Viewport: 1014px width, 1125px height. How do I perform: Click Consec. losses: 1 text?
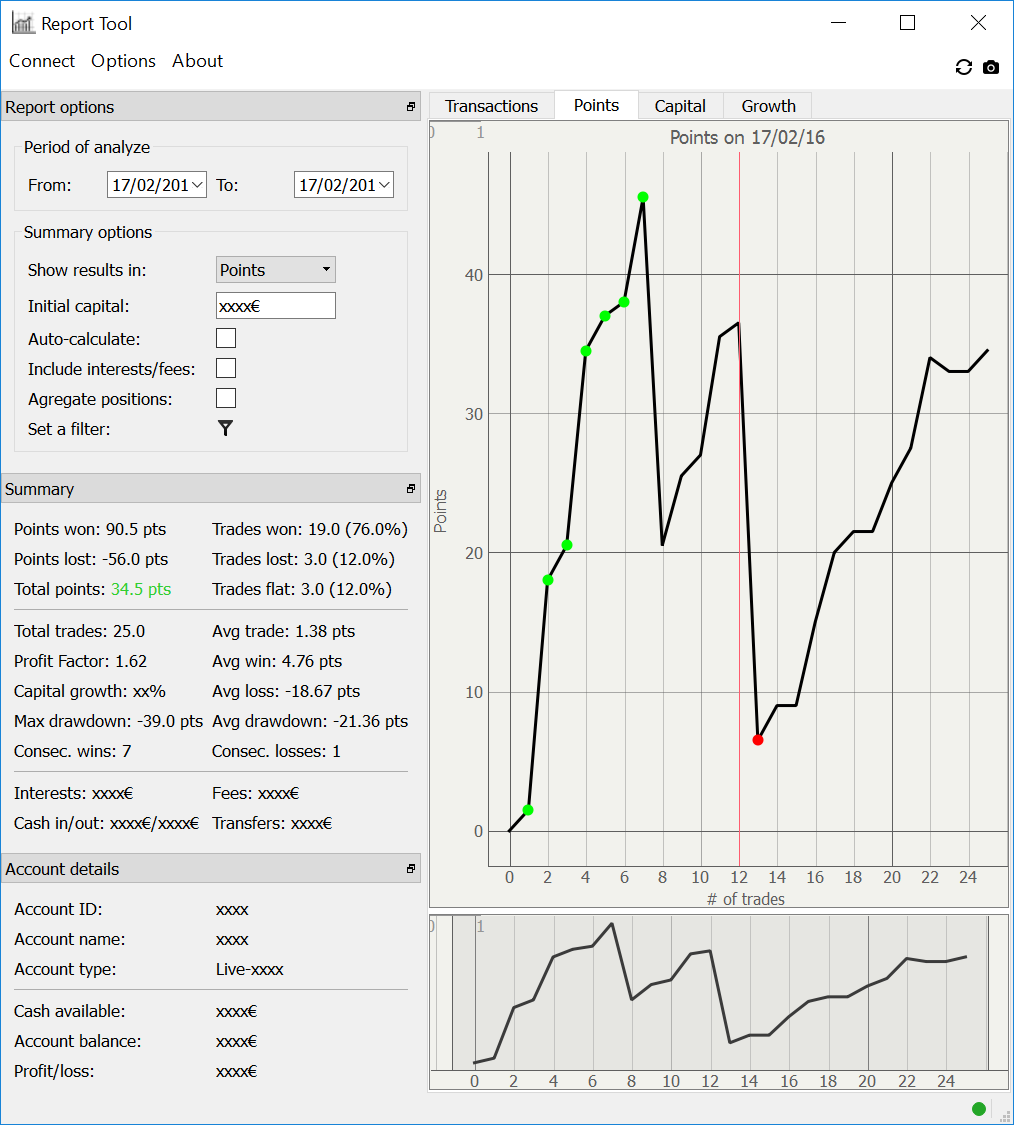pyautogui.click(x=276, y=751)
